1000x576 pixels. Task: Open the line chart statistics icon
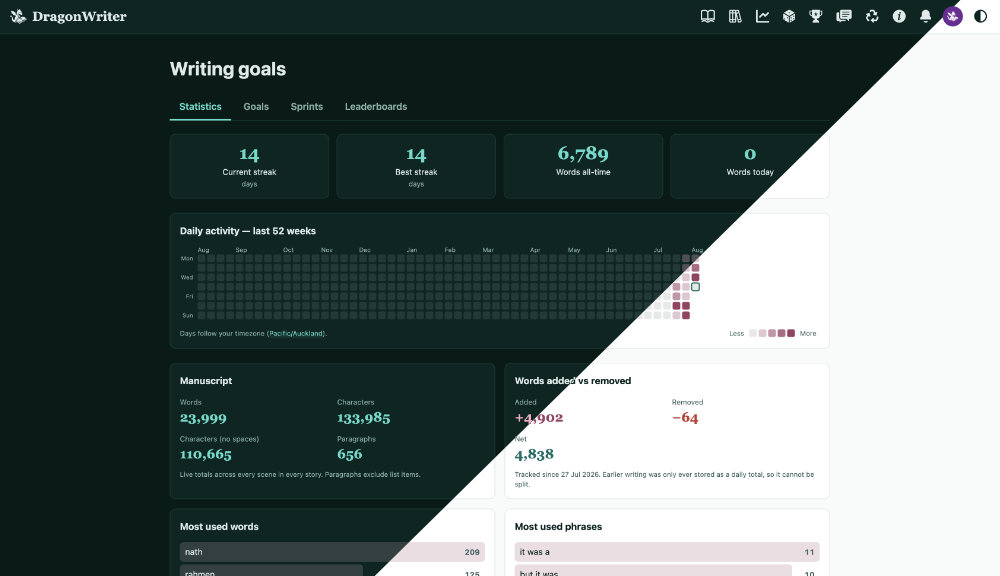pyautogui.click(x=762, y=16)
